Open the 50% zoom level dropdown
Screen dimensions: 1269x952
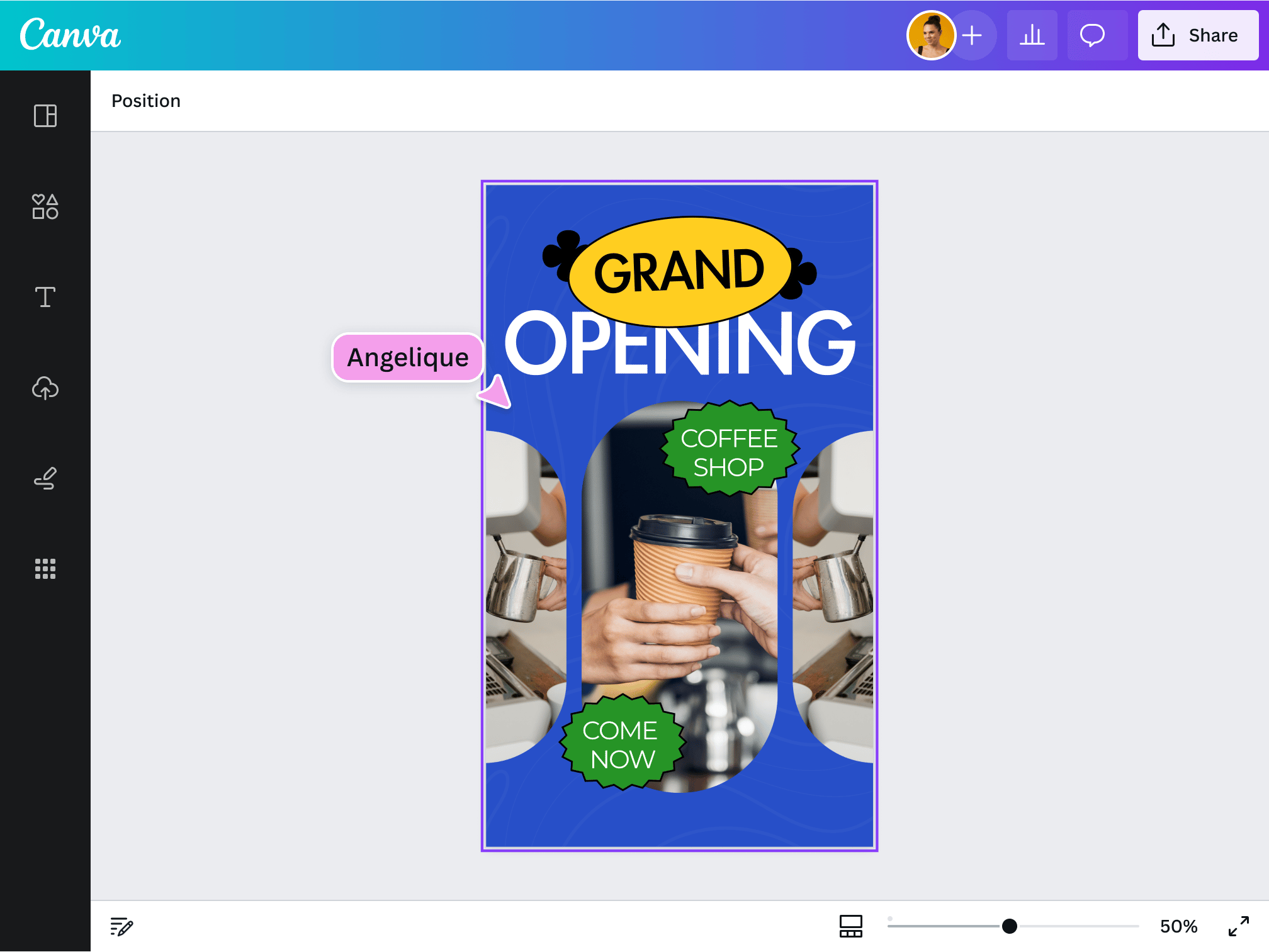[1178, 926]
